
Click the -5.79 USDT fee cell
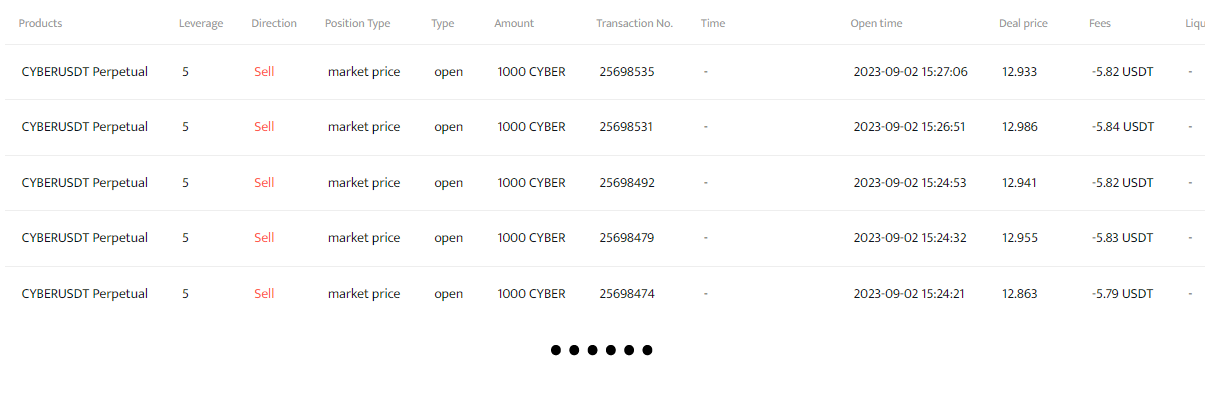tap(1122, 294)
